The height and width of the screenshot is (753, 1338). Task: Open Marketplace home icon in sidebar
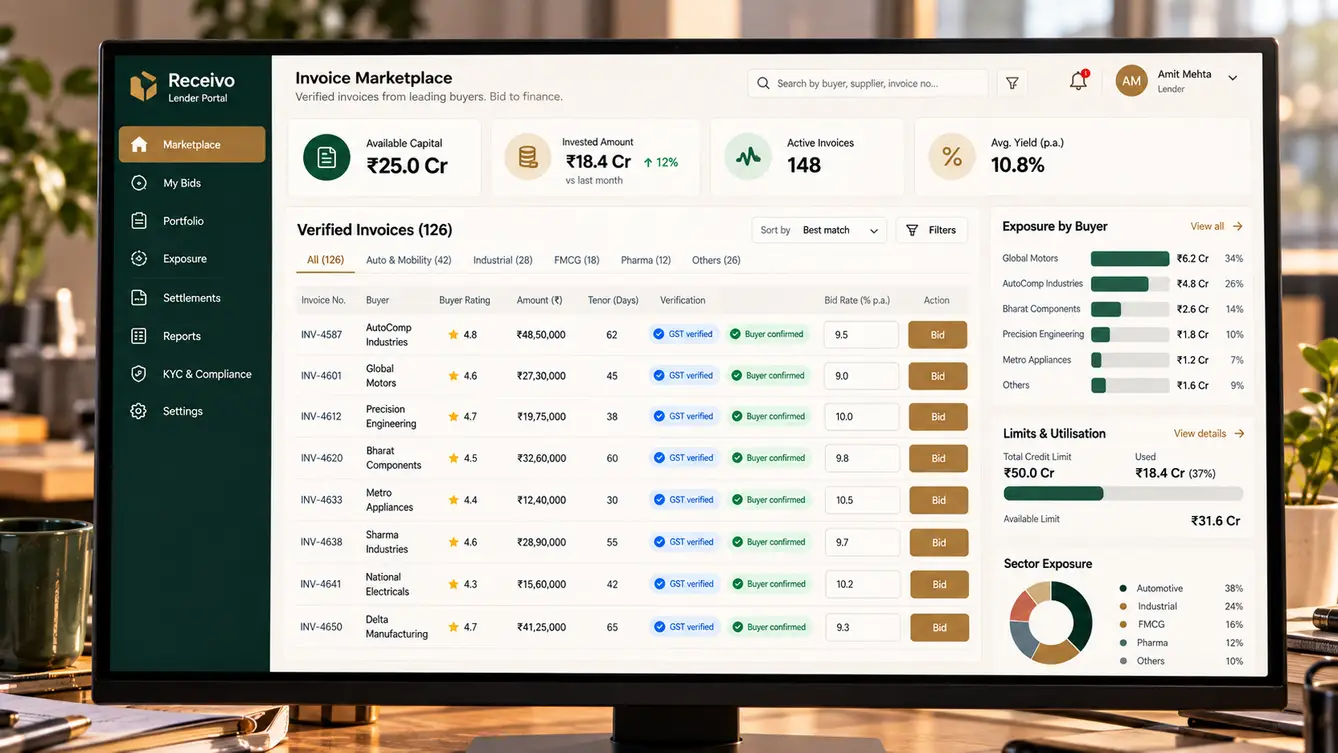coord(140,145)
